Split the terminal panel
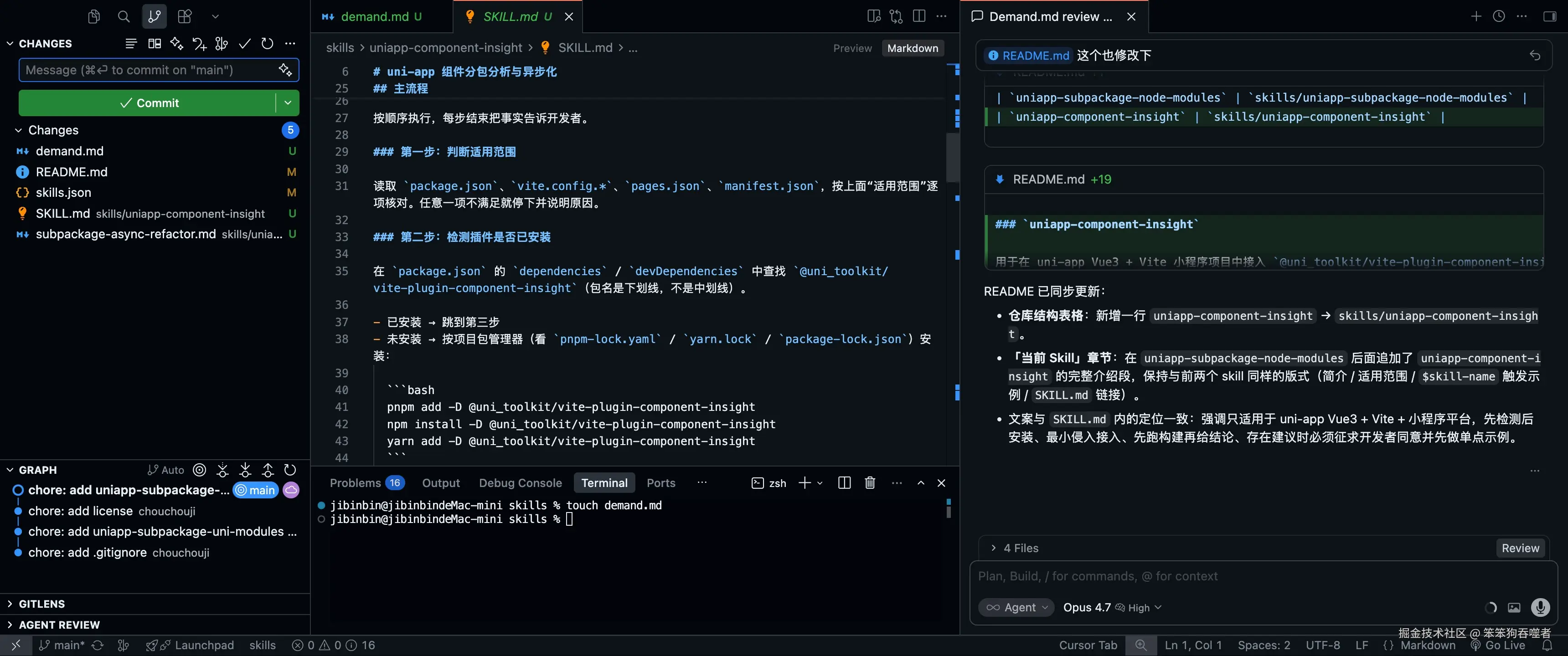1568x656 pixels. 844,482
